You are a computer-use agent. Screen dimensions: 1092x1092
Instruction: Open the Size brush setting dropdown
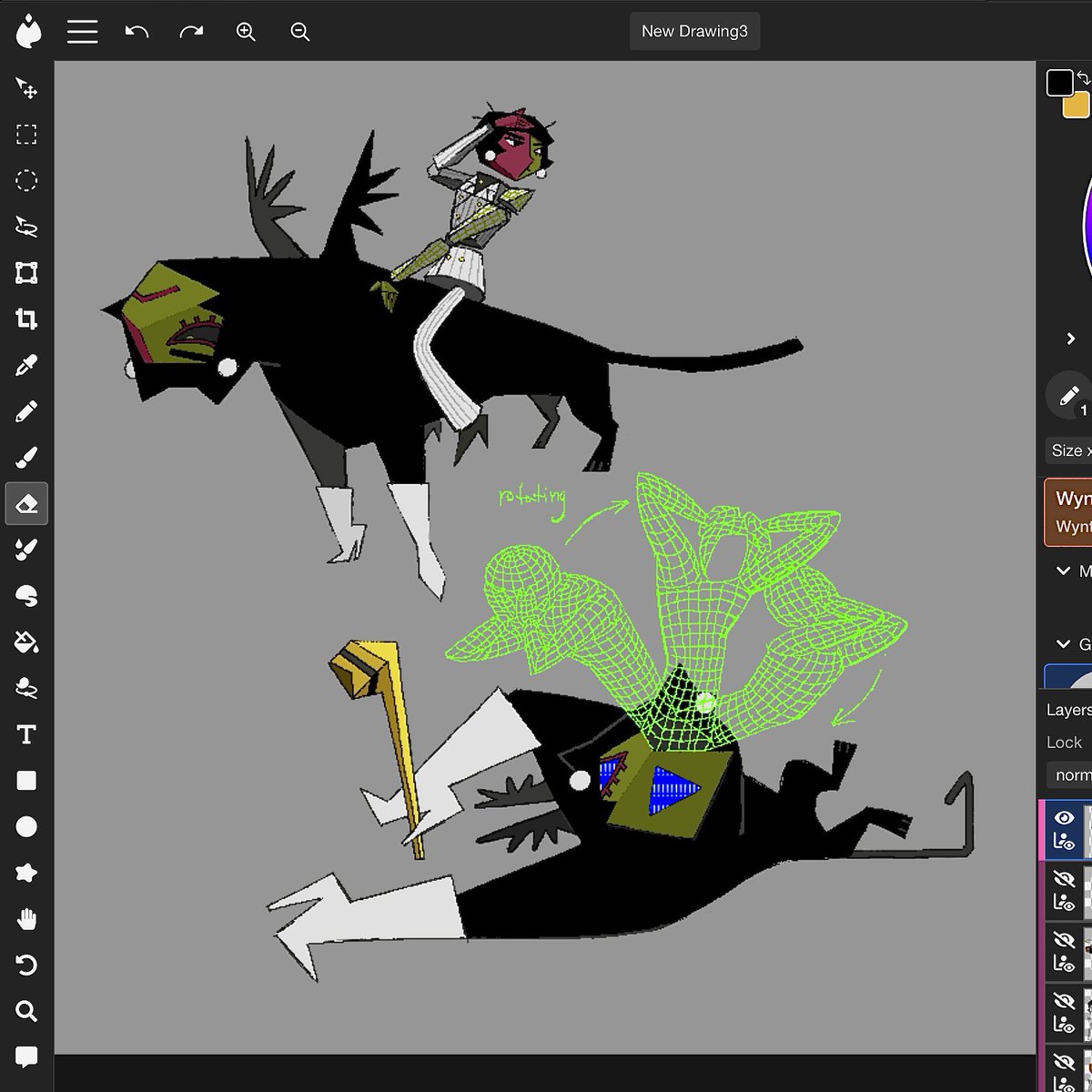coord(1069,450)
